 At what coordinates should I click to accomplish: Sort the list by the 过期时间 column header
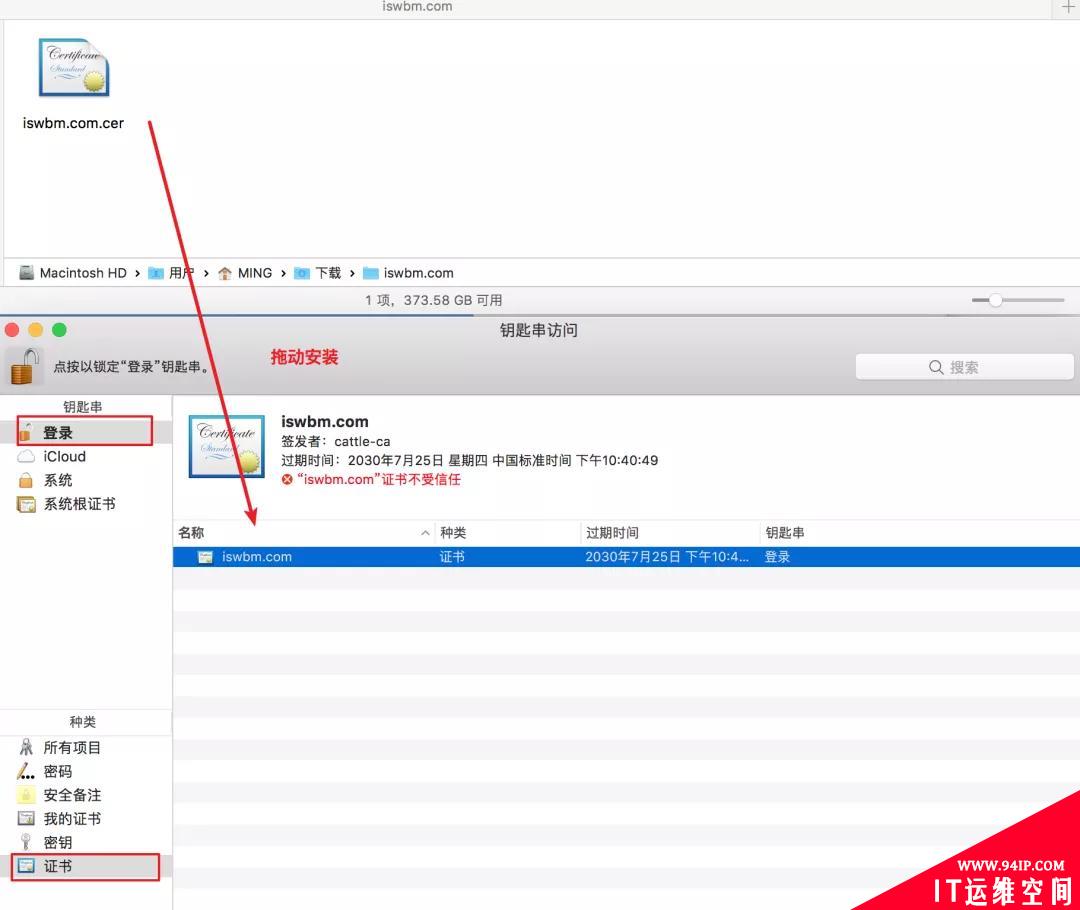[670, 532]
